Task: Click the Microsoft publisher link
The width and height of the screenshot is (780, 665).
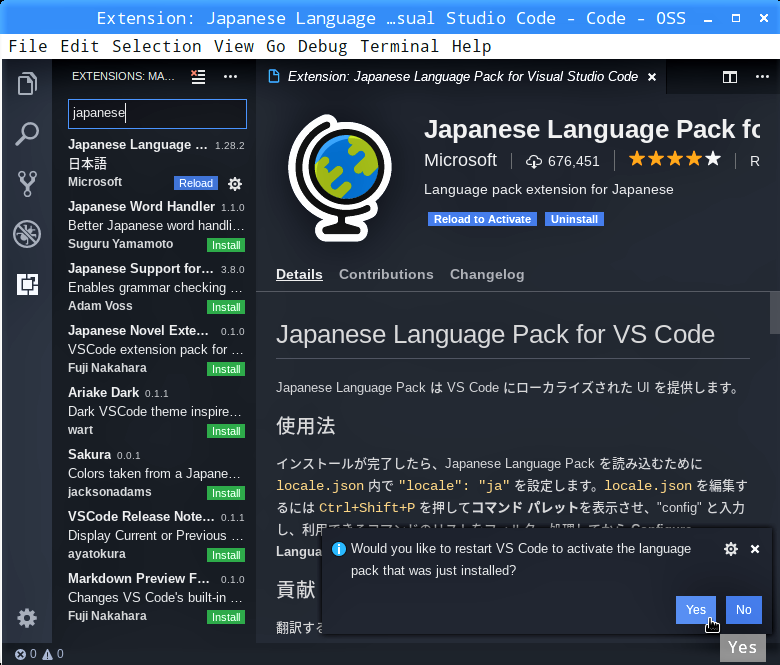Action: 460,160
